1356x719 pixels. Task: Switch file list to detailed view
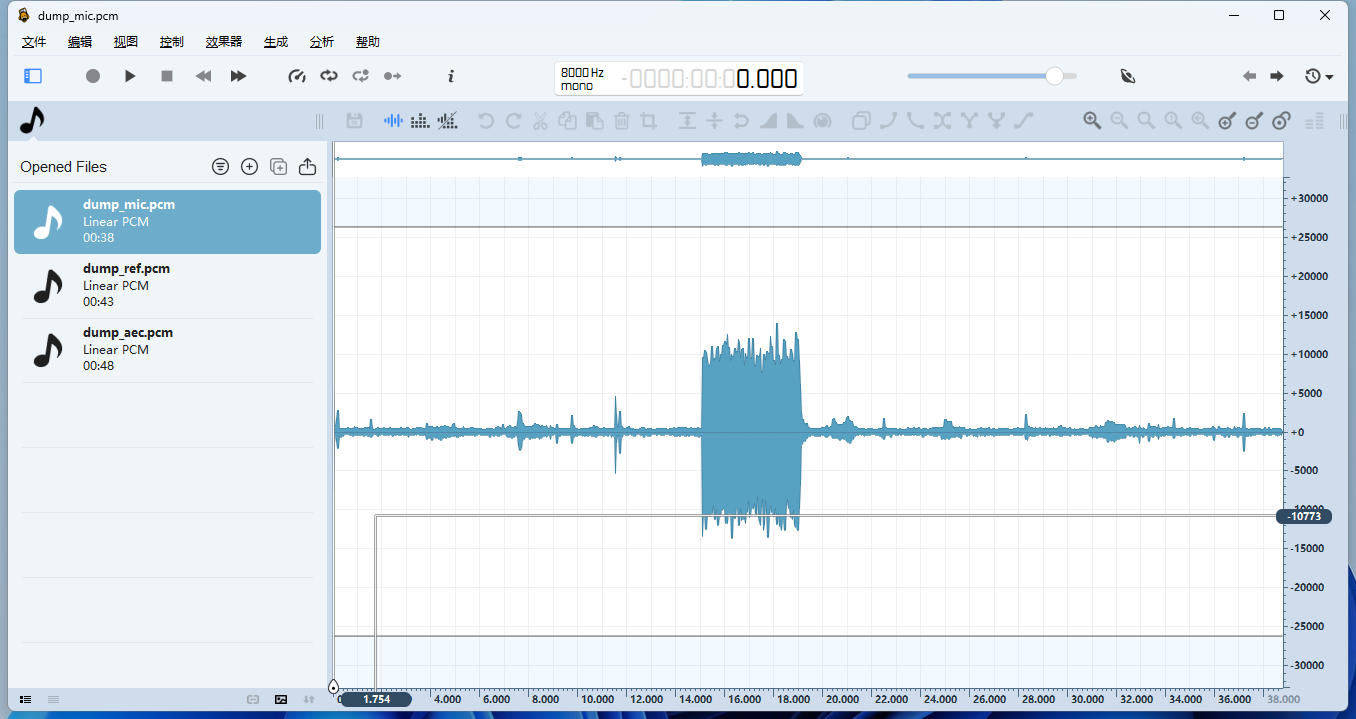(x=26, y=699)
